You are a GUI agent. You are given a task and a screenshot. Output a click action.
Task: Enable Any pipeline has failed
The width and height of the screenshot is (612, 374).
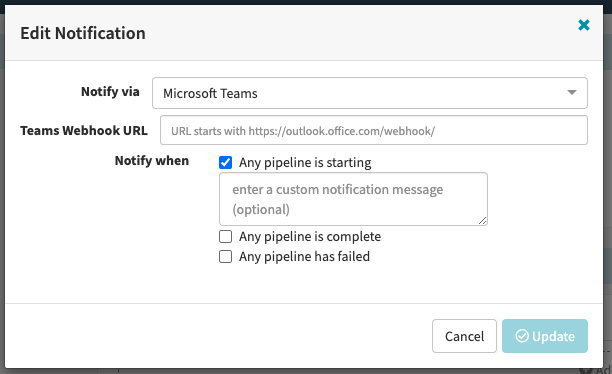226,256
